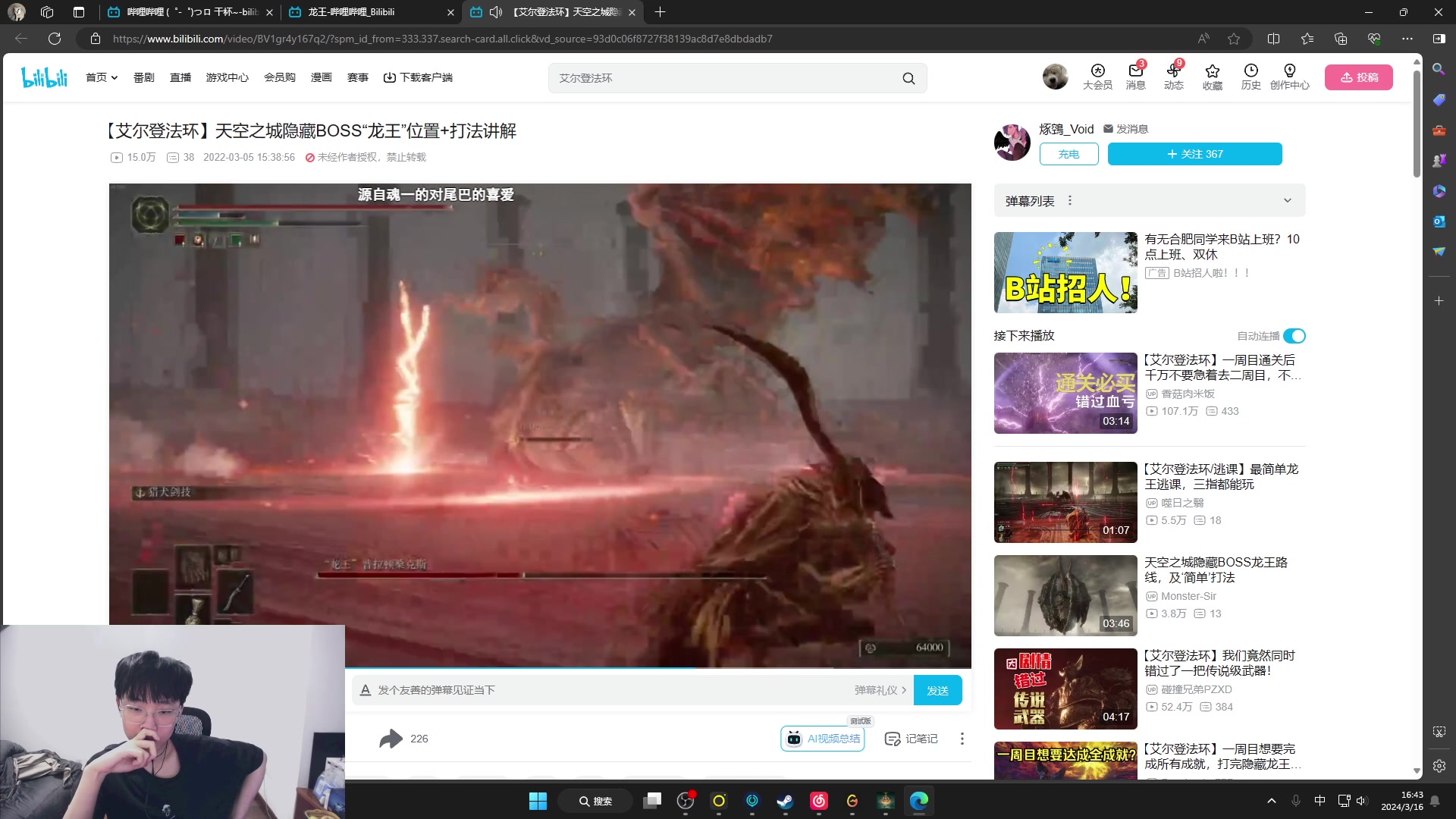Open the 通关必买 video thumbnail
The width and height of the screenshot is (1456, 819).
click(x=1065, y=393)
